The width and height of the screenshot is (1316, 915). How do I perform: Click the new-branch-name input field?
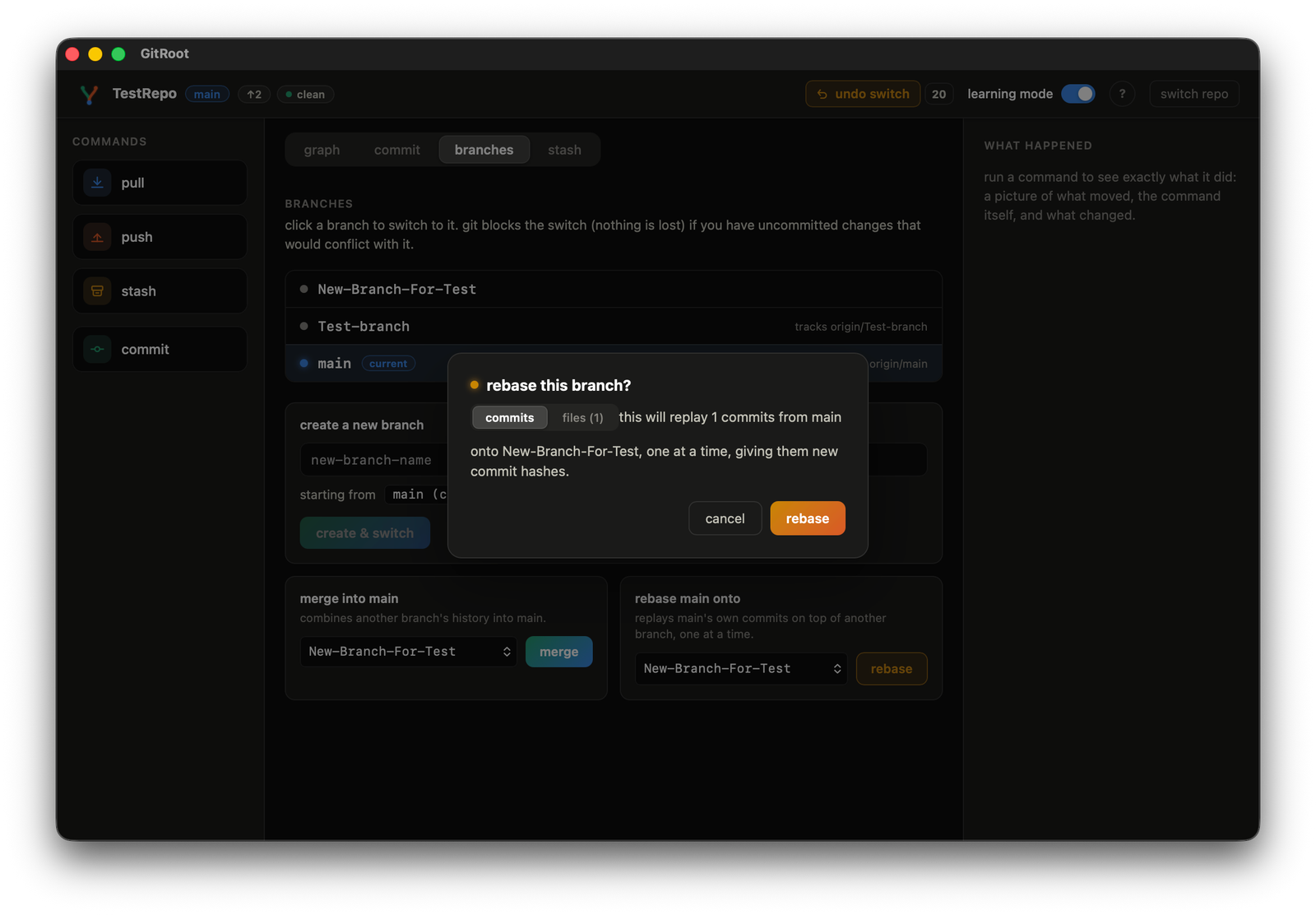[x=614, y=460]
